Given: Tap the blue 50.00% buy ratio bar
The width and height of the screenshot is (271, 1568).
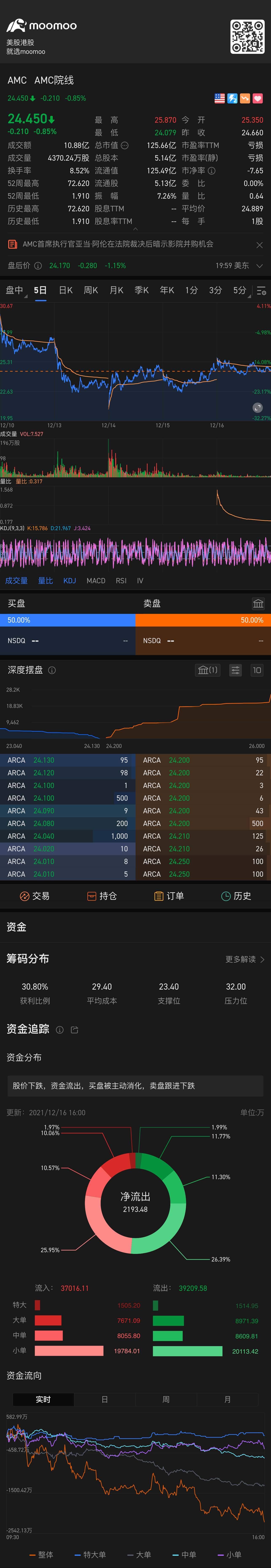Looking at the screenshot, I should (68, 620).
